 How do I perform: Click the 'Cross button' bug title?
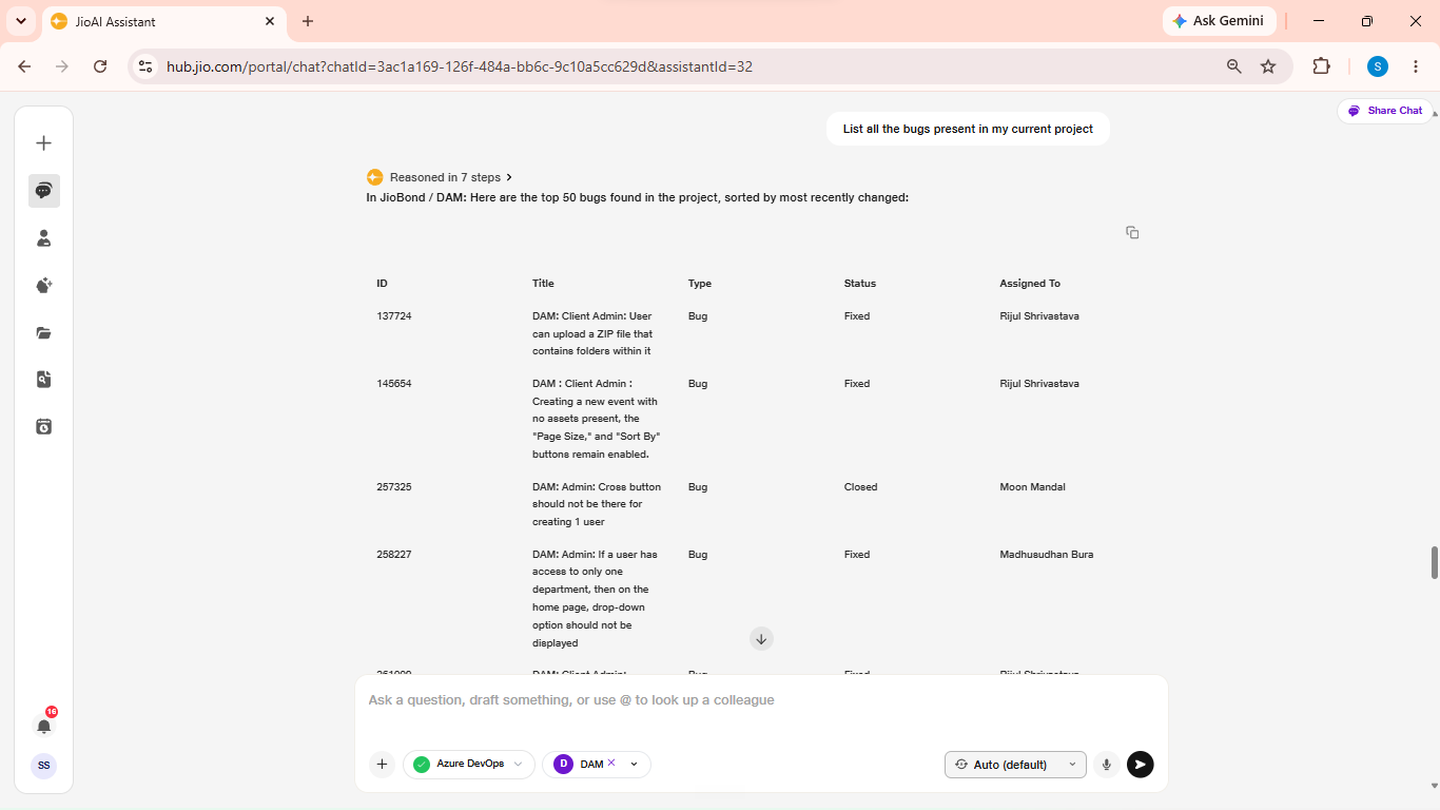click(x=597, y=505)
